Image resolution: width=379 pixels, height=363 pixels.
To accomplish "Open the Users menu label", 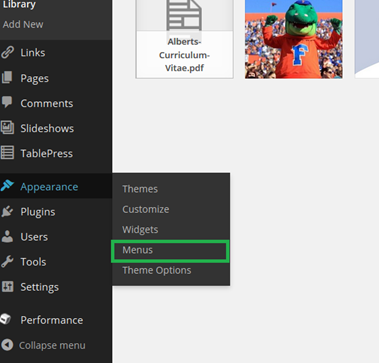I will click(34, 237).
